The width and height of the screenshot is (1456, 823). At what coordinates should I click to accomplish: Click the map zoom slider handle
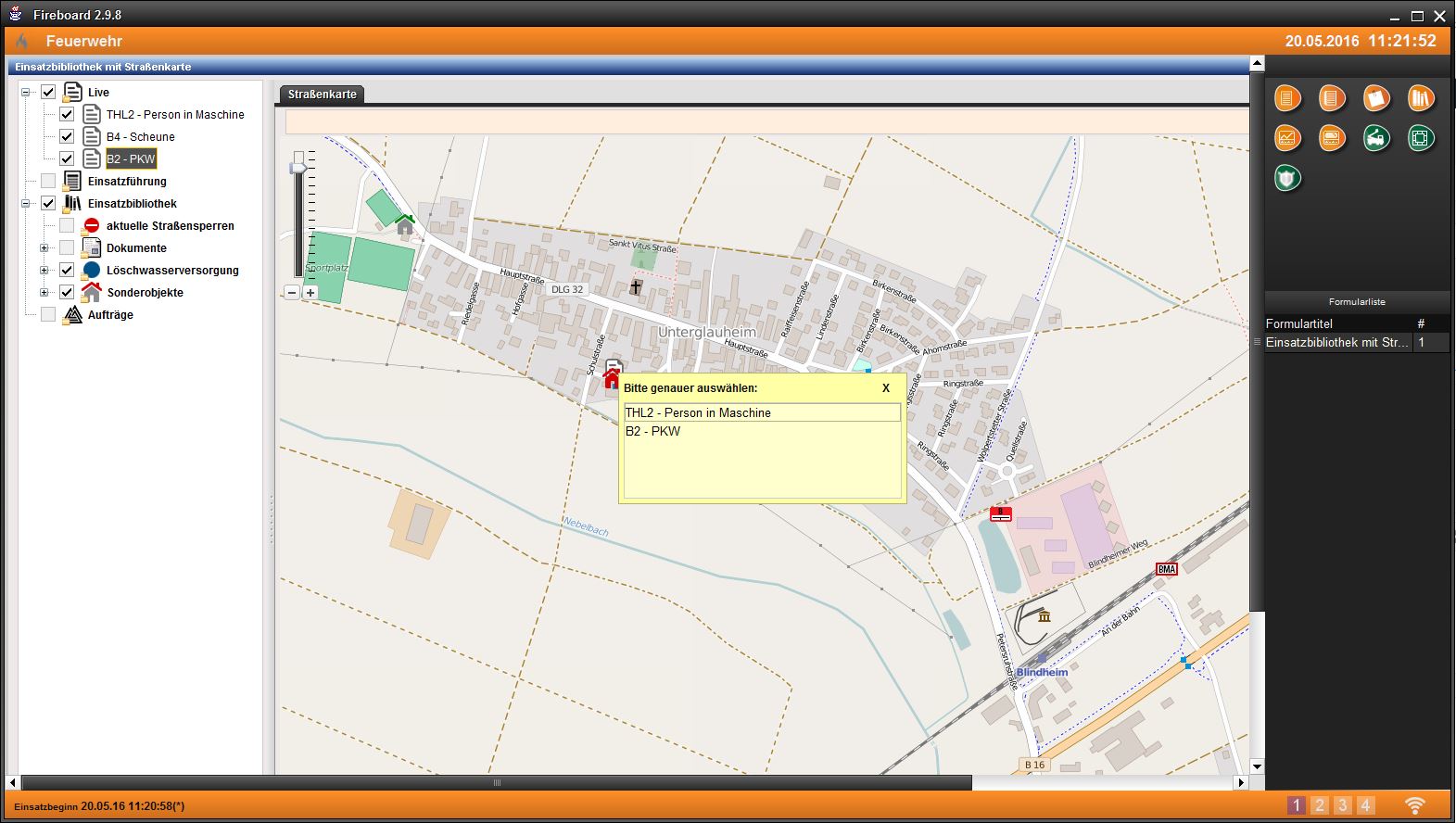point(298,168)
